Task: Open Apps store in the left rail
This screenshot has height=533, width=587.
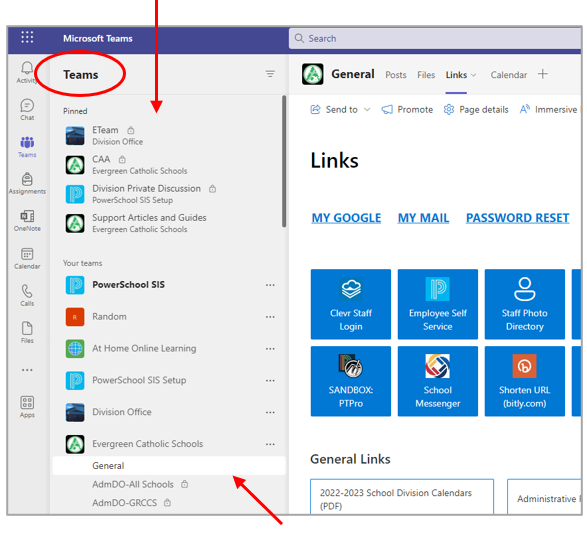Action: point(27,407)
